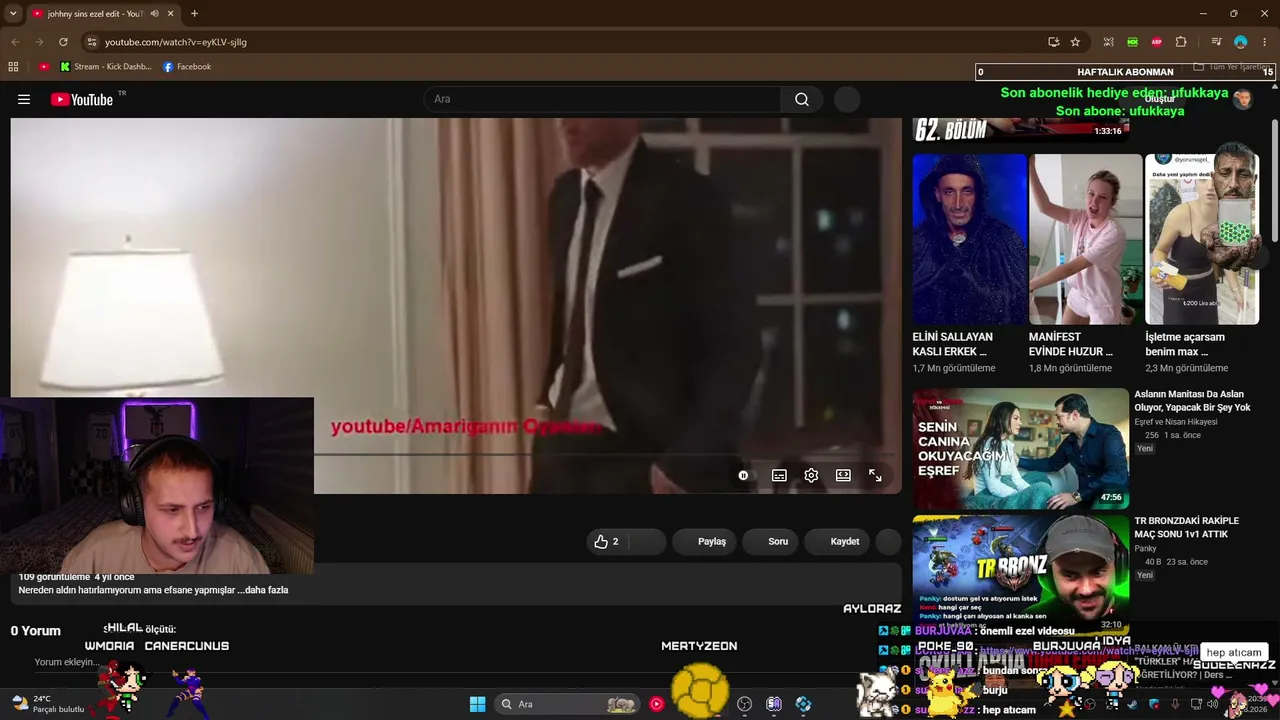Viewport: 1280px width, 720px height.
Task: Play the "İşletme açarsam benim max" short
Action: [x=1202, y=239]
